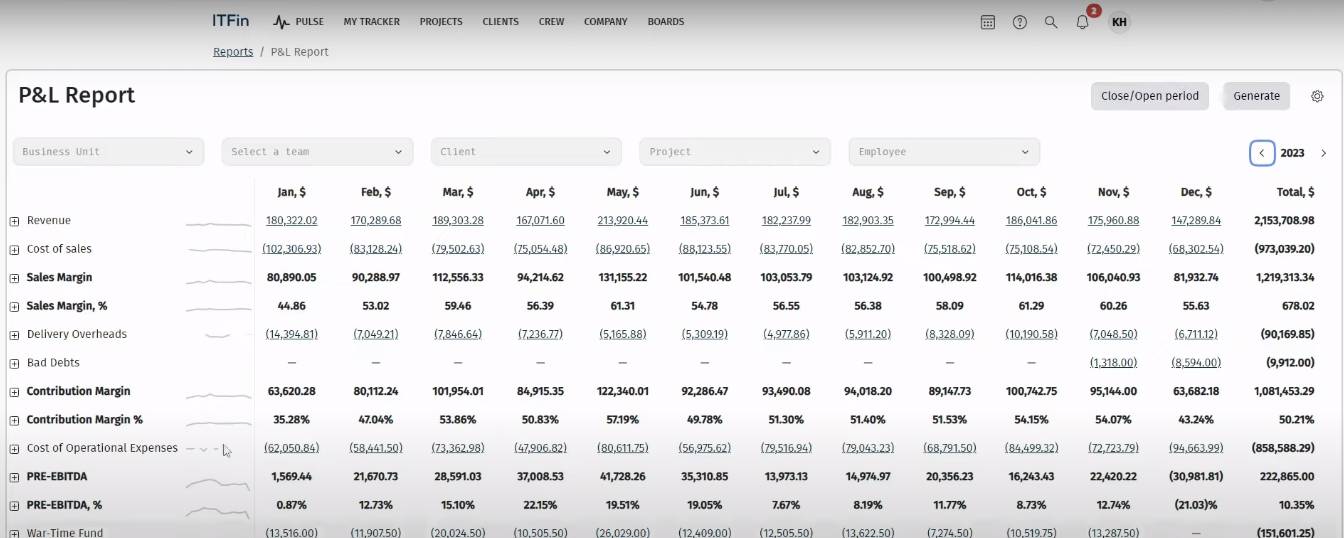Open search with the magnifier icon

(1050, 22)
